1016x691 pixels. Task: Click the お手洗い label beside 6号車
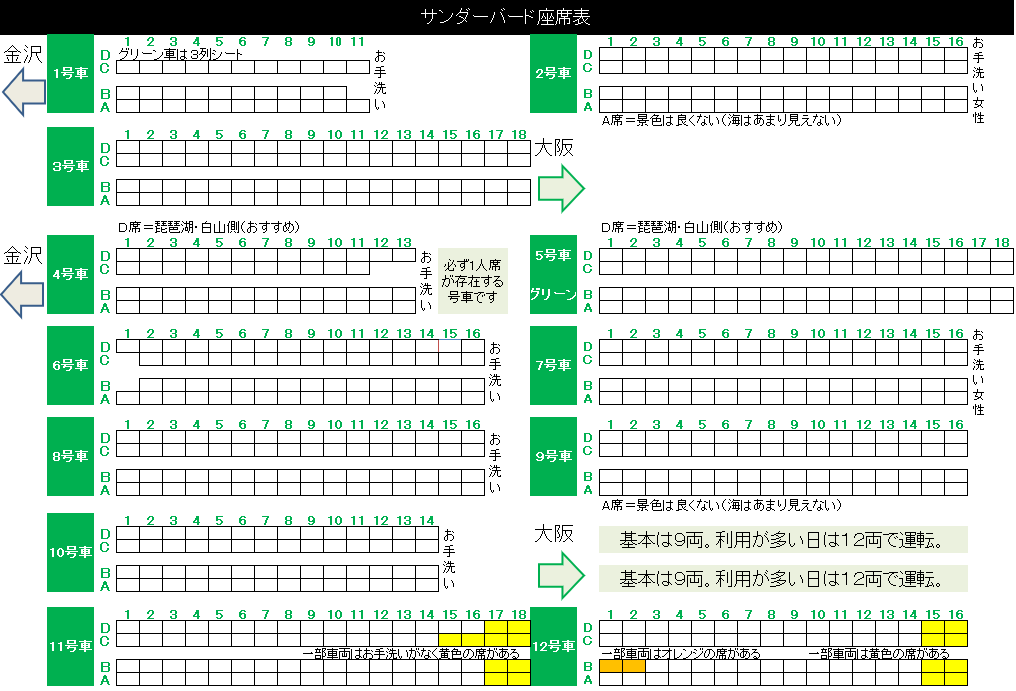click(495, 372)
